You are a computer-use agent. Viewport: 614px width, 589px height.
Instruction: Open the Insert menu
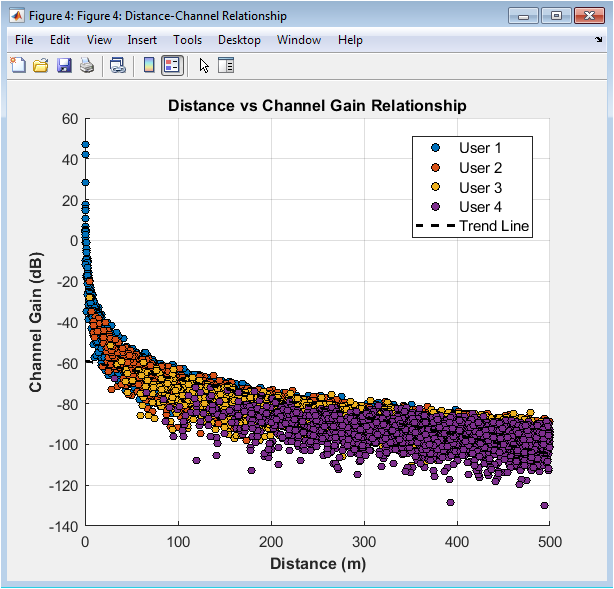(x=142, y=40)
